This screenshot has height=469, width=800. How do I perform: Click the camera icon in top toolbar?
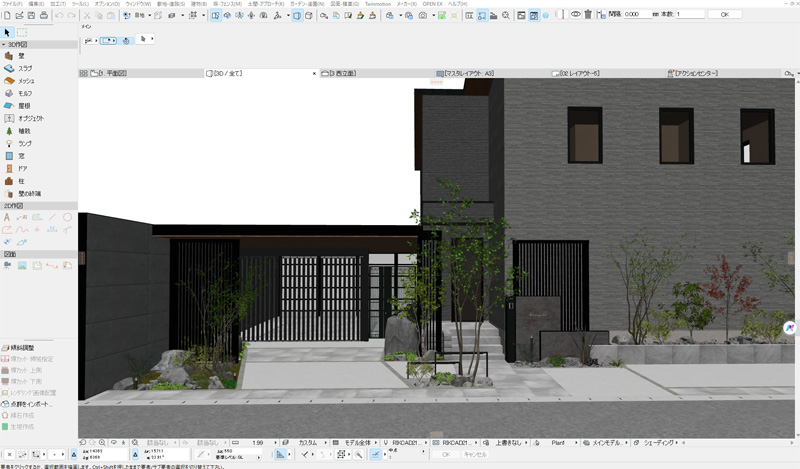tap(422, 15)
